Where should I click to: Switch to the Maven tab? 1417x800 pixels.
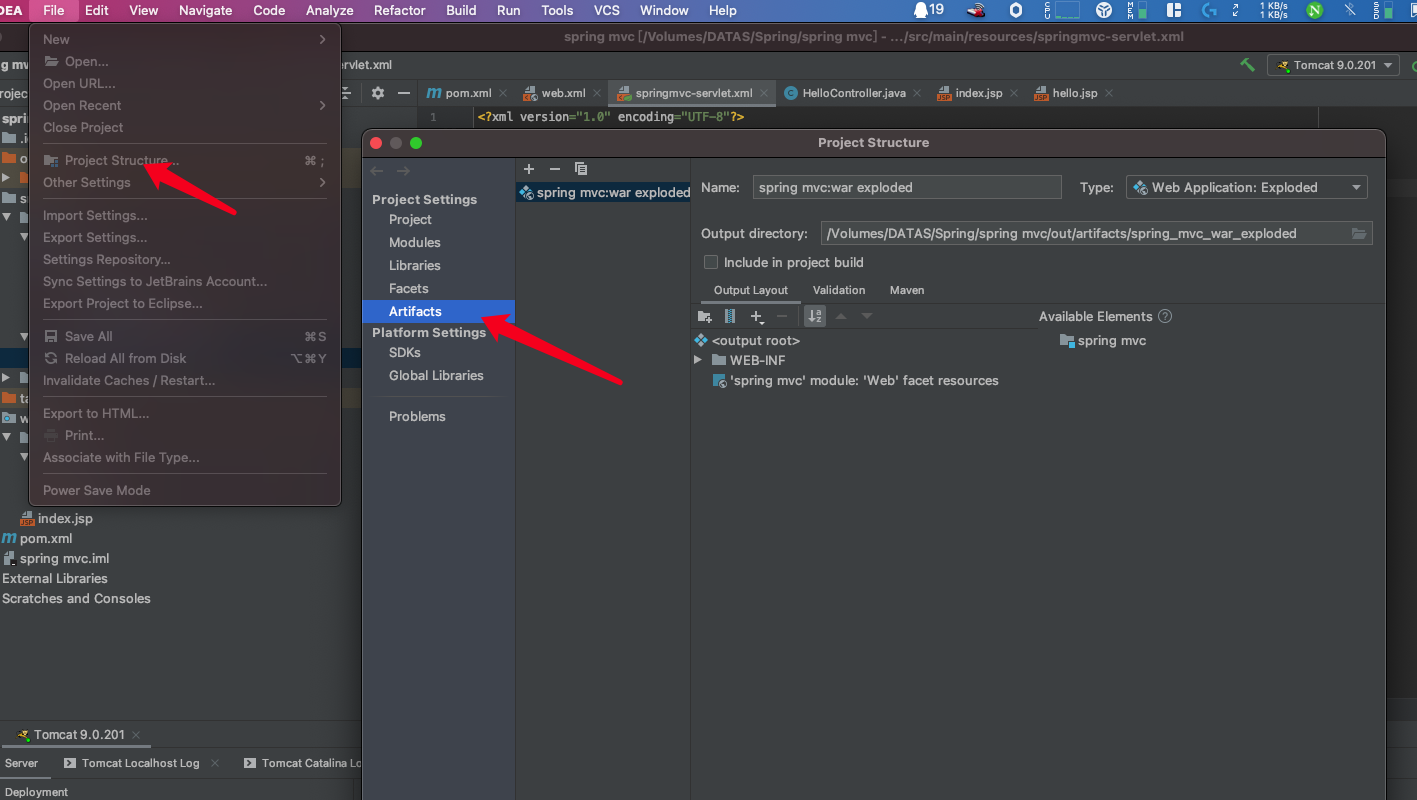[x=907, y=290]
